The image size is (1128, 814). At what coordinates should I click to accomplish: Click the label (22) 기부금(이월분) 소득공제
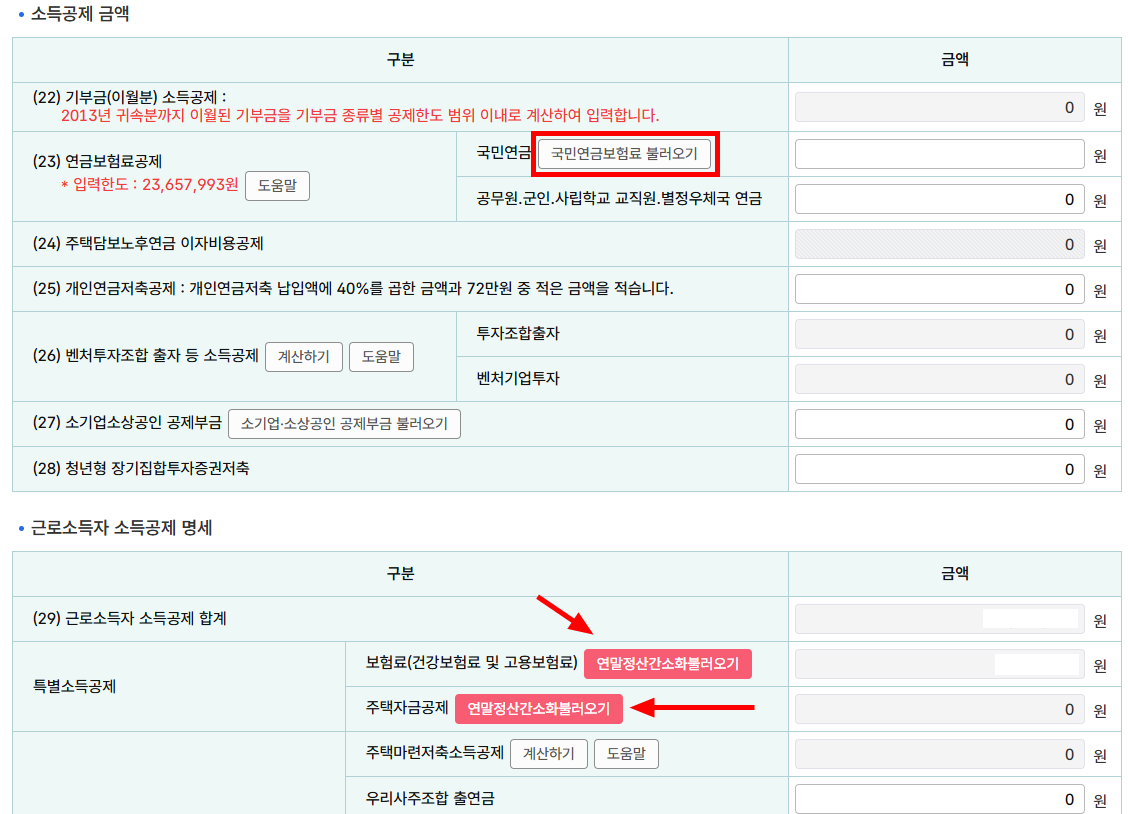click(x=129, y=97)
